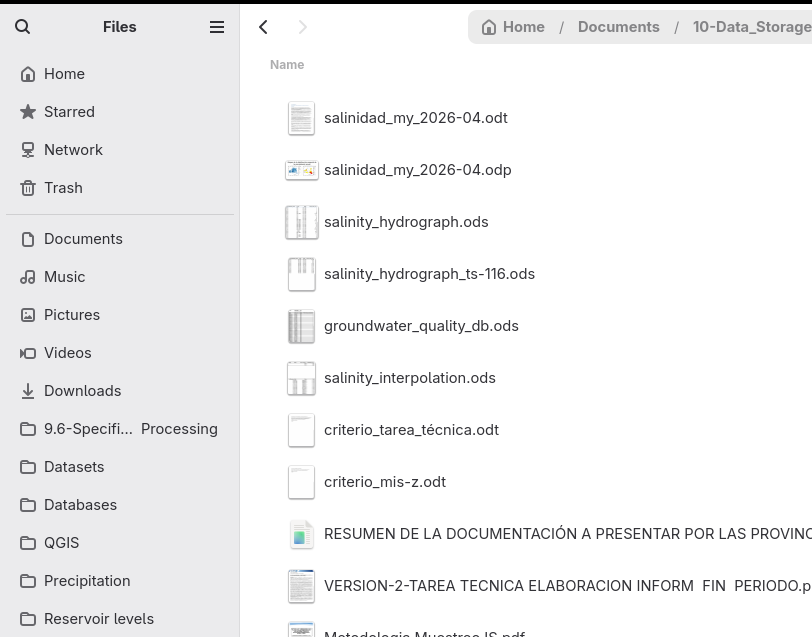Select criterio_mis-z.odt document
The width and height of the screenshot is (812, 637).
385,482
